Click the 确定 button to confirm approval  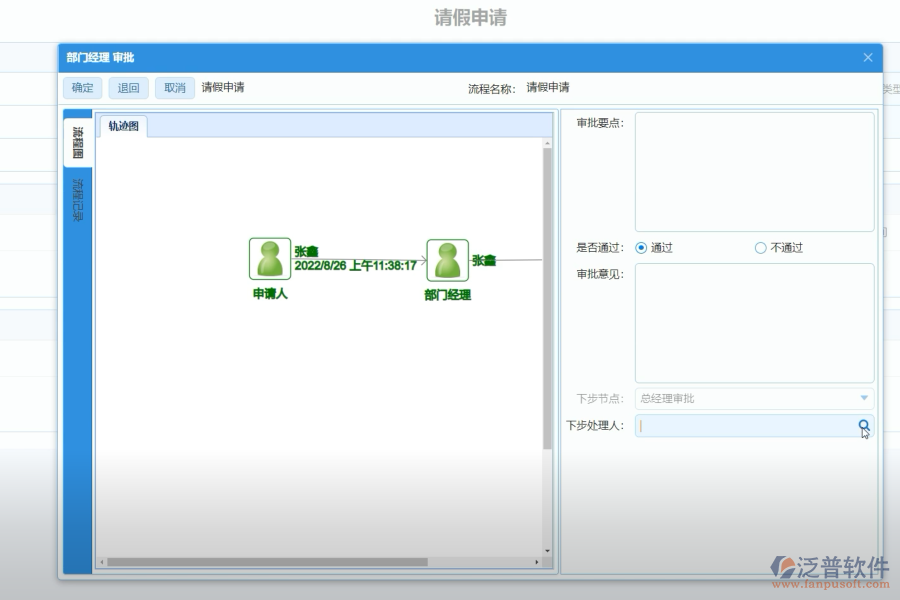pos(81,88)
